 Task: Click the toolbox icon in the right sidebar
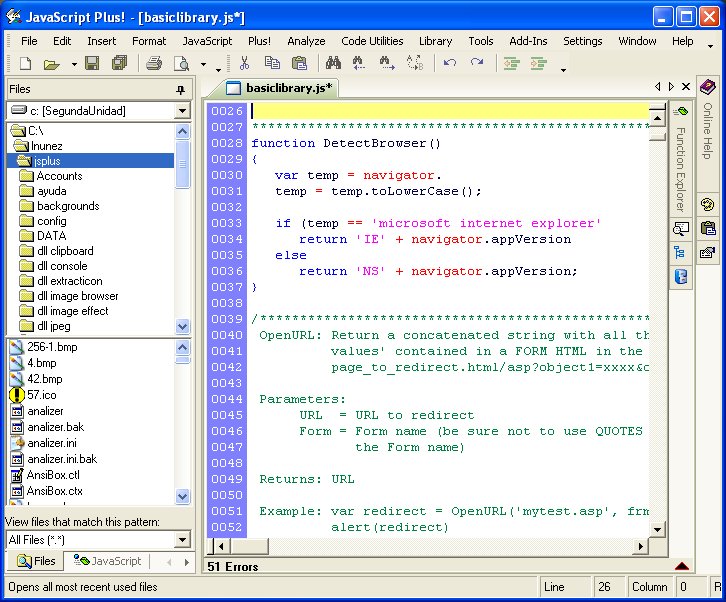point(707,253)
